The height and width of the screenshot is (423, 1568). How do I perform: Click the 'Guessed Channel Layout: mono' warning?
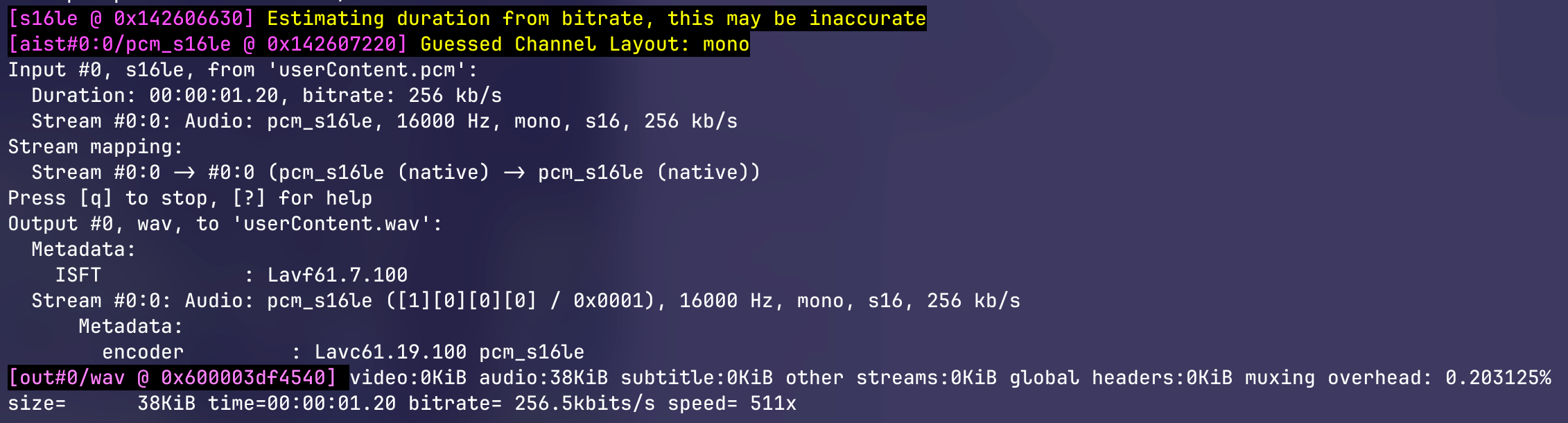point(584,44)
